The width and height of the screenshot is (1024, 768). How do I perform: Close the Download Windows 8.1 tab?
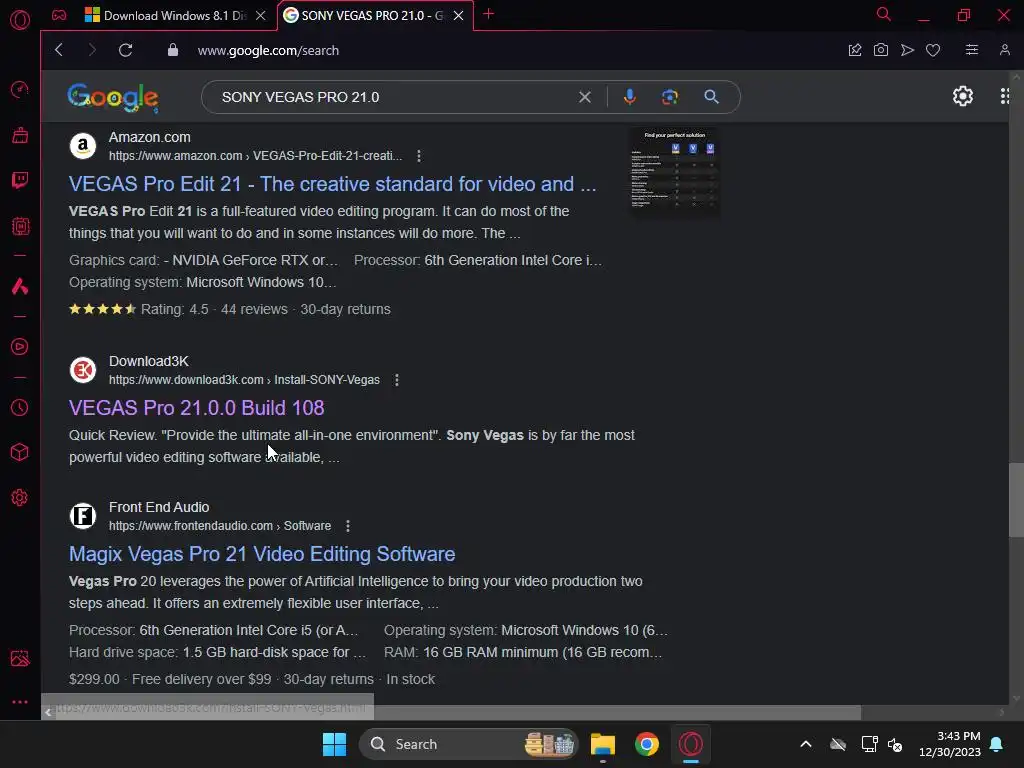261,15
